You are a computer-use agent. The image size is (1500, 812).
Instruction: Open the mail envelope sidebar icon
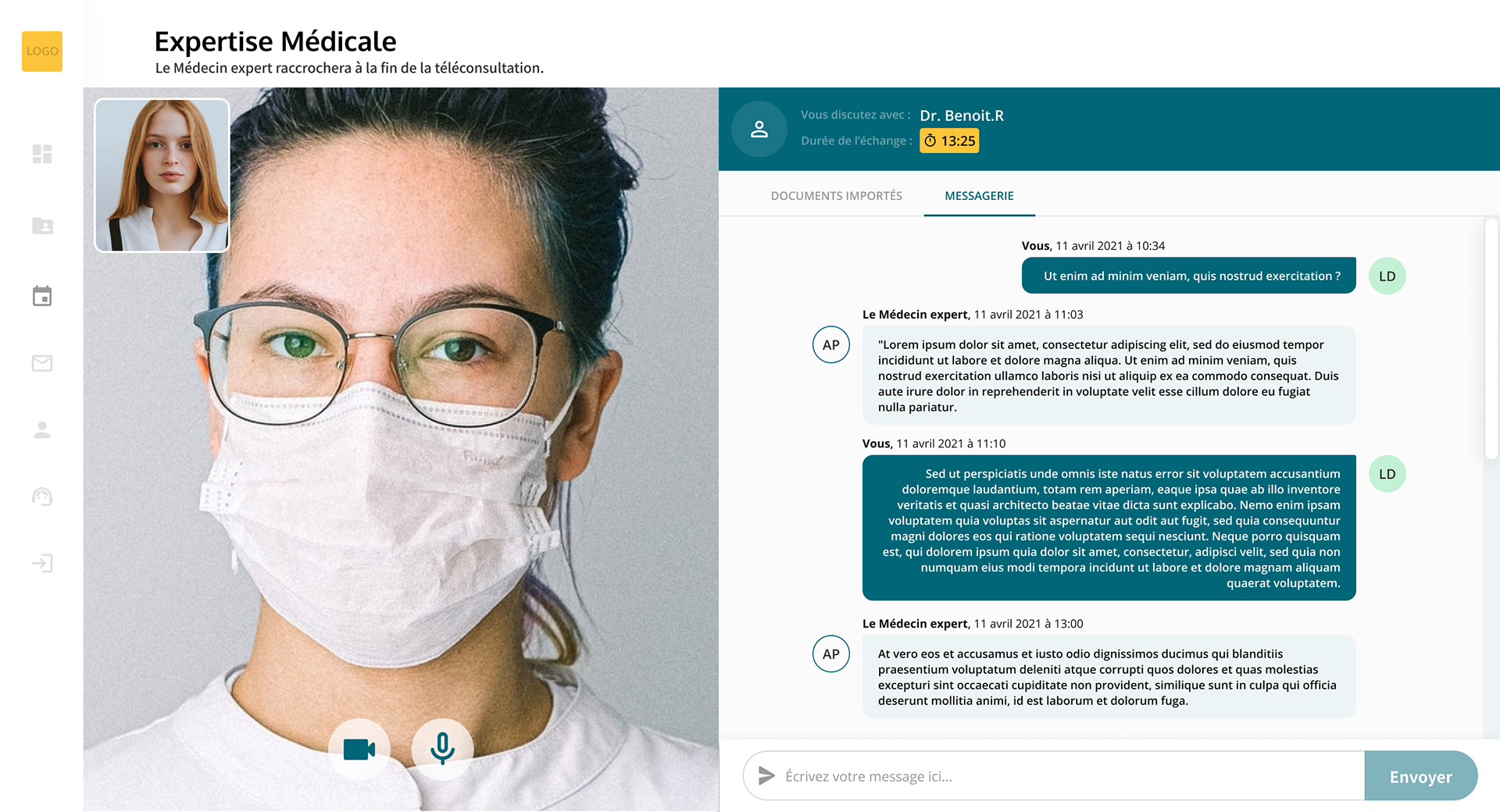pos(42,363)
